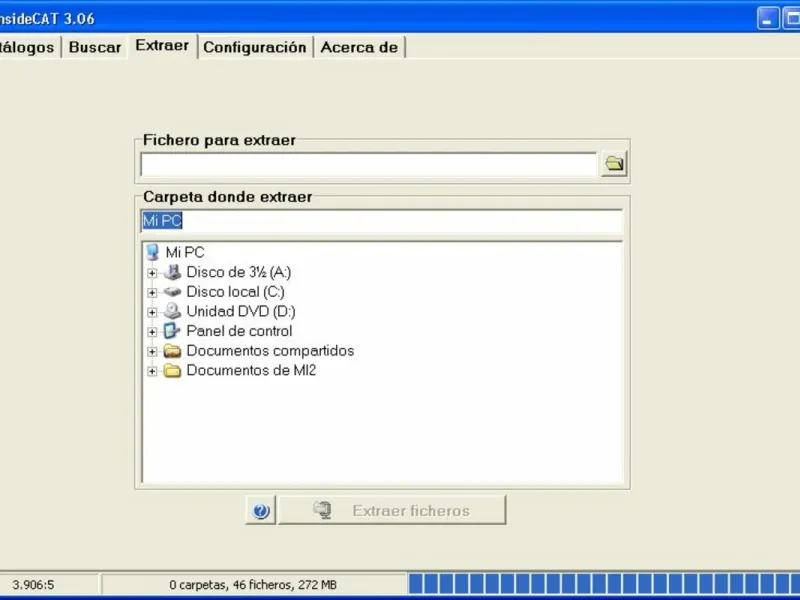The height and width of the screenshot is (600, 800).
Task: Minimize the InsideCAT window
Action: tap(768, 19)
